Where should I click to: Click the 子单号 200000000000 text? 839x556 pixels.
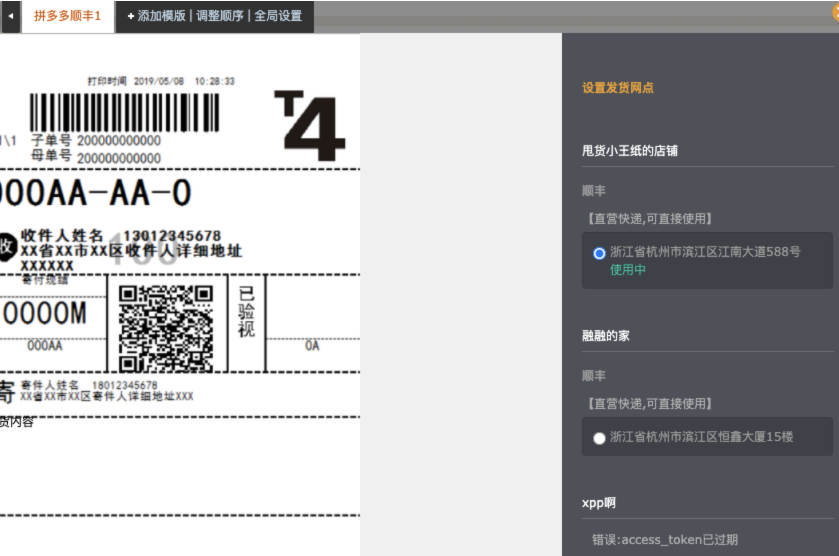(x=96, y=141)
